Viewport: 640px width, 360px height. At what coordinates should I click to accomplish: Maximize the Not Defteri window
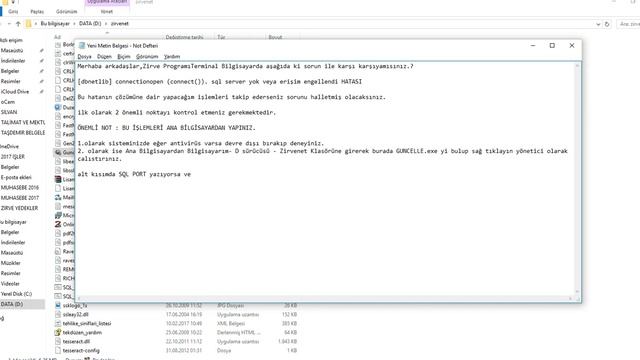(552, 45)
